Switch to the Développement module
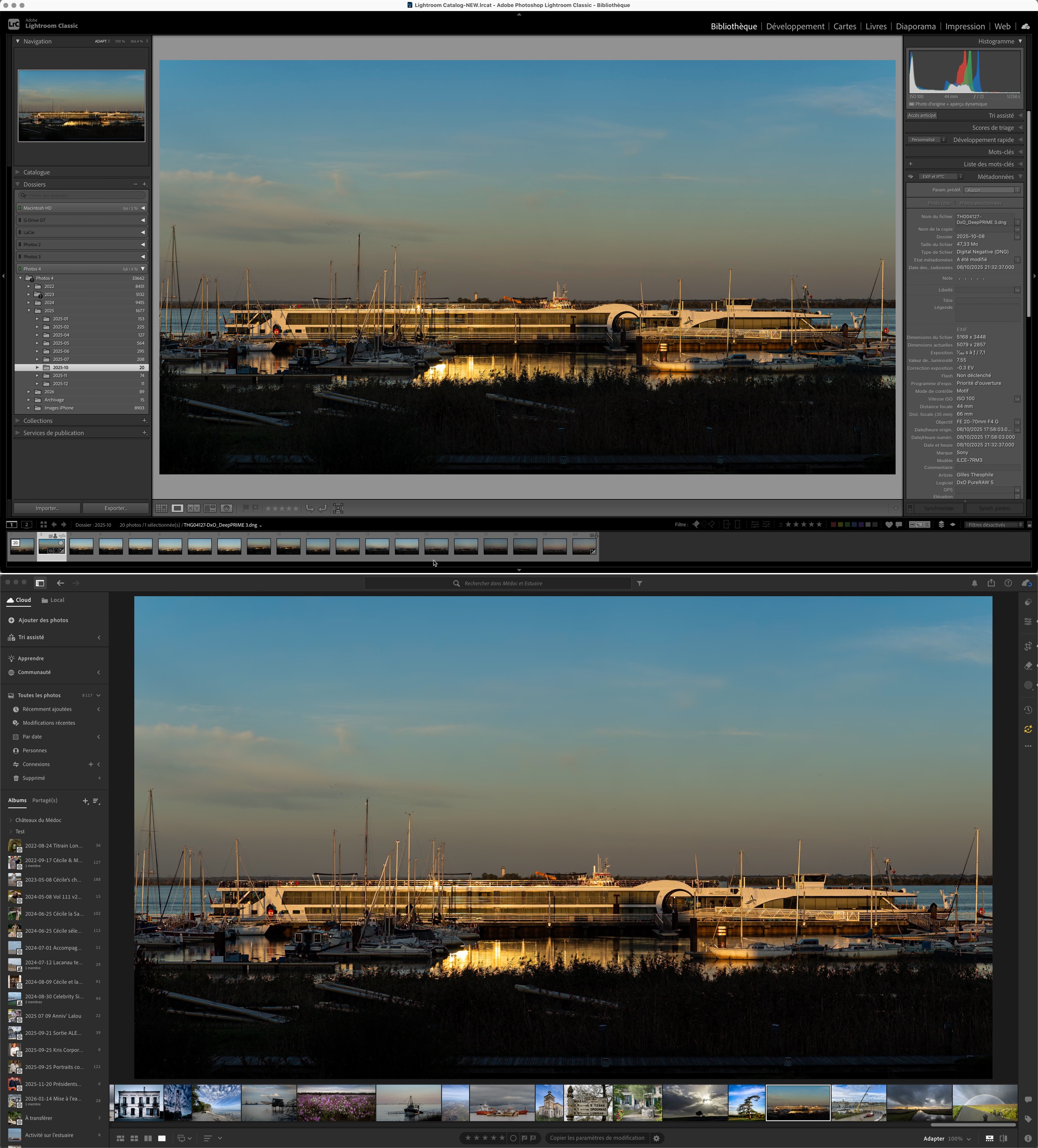 (x=795, y=26)
